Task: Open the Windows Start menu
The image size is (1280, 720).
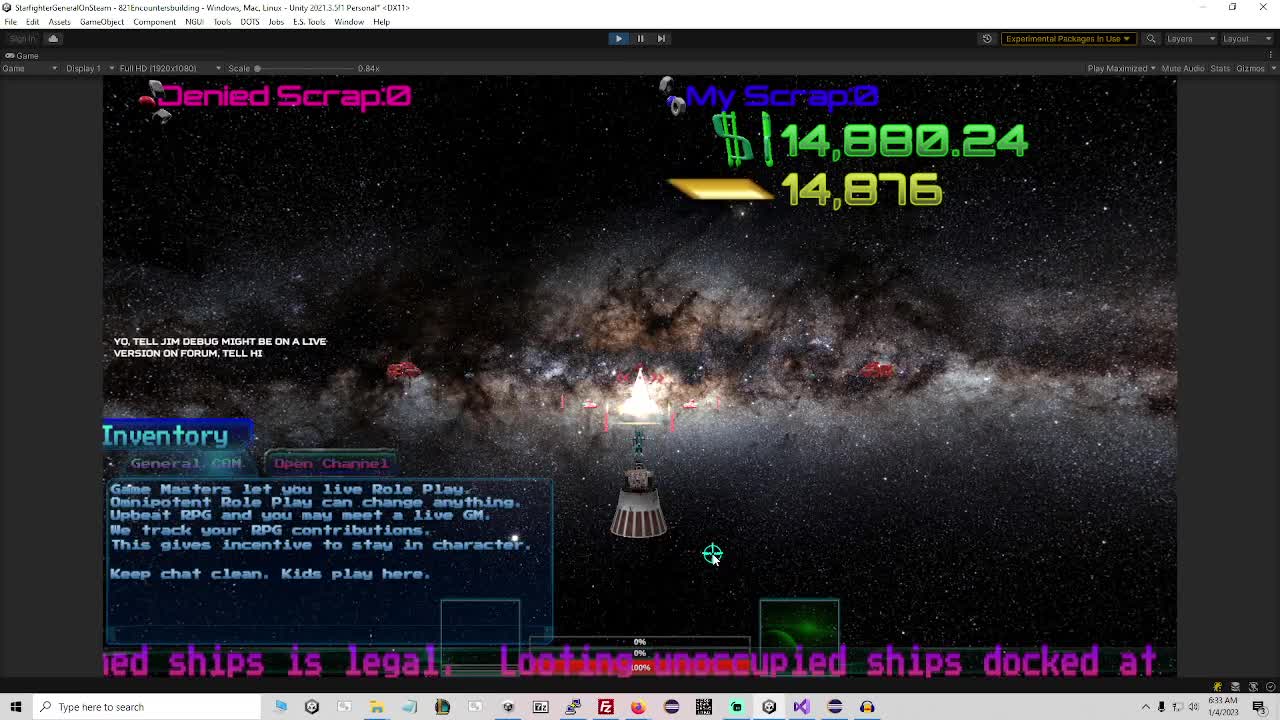Action: 16,707
